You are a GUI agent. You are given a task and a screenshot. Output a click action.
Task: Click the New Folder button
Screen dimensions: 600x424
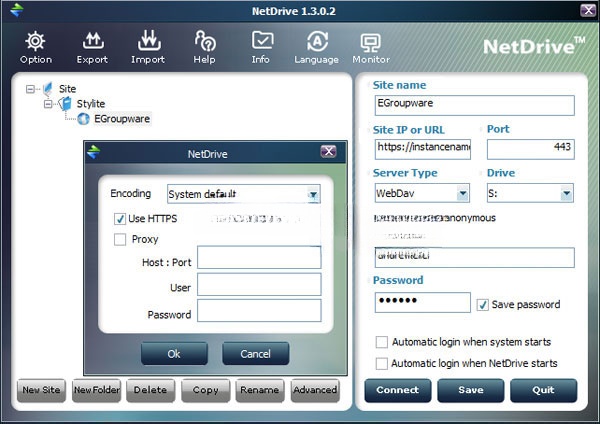coord(96,390)
